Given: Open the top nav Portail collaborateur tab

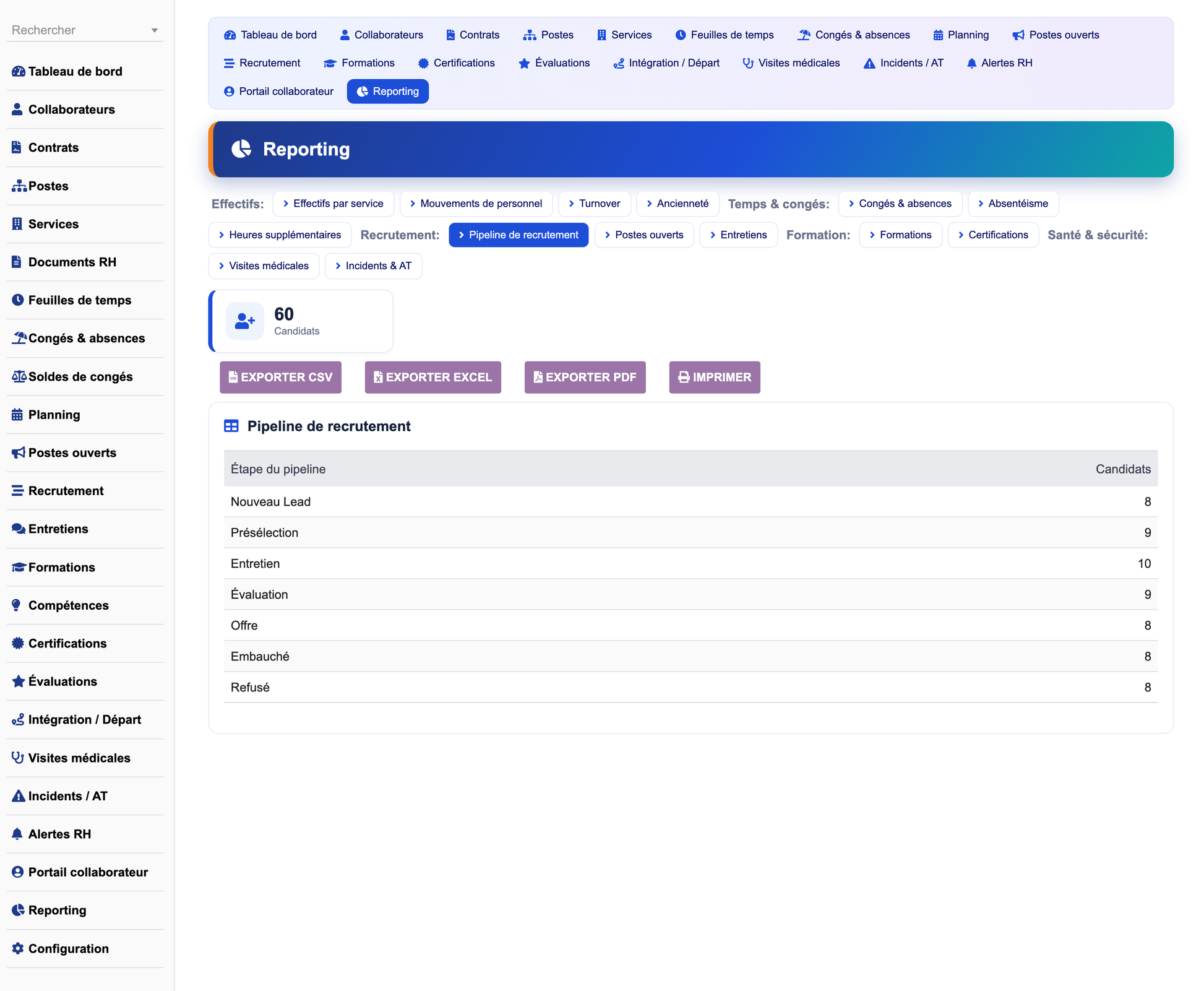Looking at the screenshot, I should [x=278, y=92].
